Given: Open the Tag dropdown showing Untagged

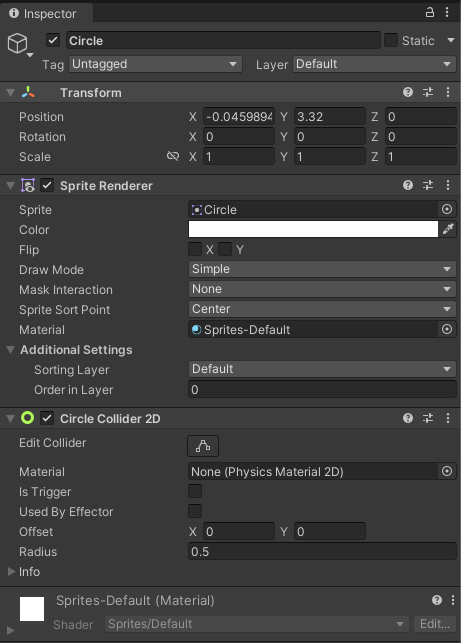Looking at the screenshot, I should [x=155, y=64].
